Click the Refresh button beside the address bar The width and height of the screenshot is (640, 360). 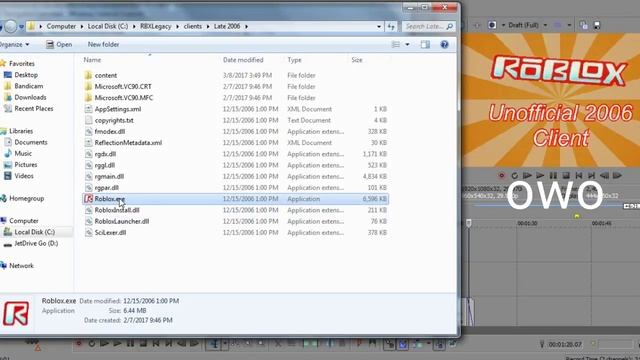[x=391, y=27]
